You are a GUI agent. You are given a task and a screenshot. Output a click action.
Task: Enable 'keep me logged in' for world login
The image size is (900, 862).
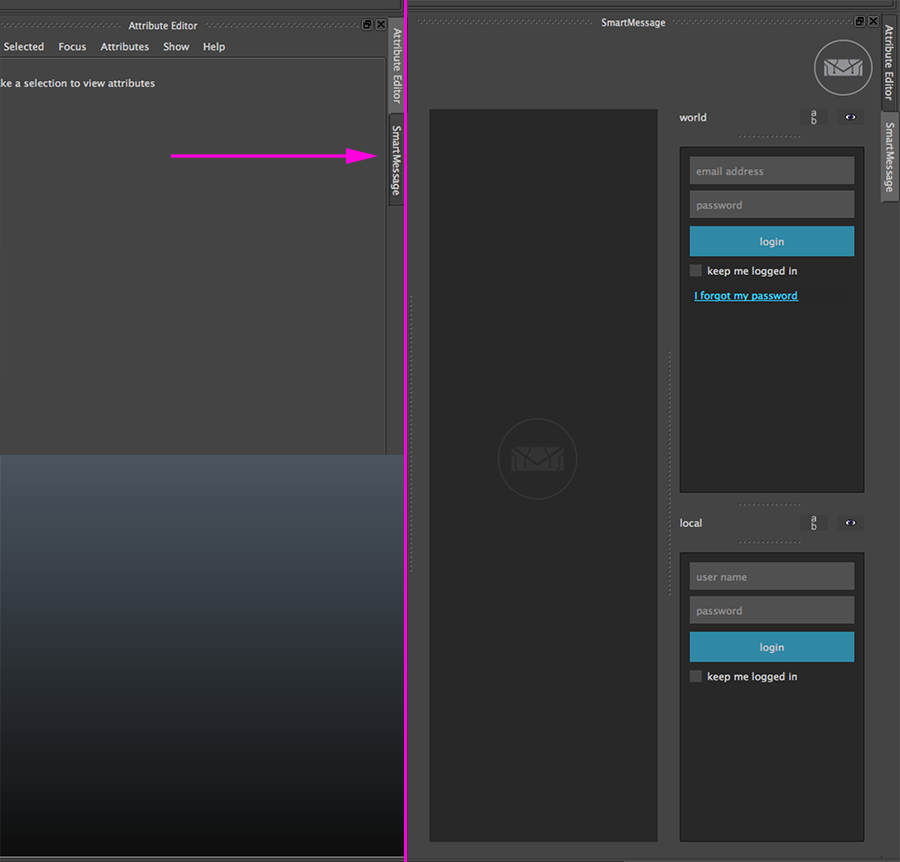click(696, 271)
